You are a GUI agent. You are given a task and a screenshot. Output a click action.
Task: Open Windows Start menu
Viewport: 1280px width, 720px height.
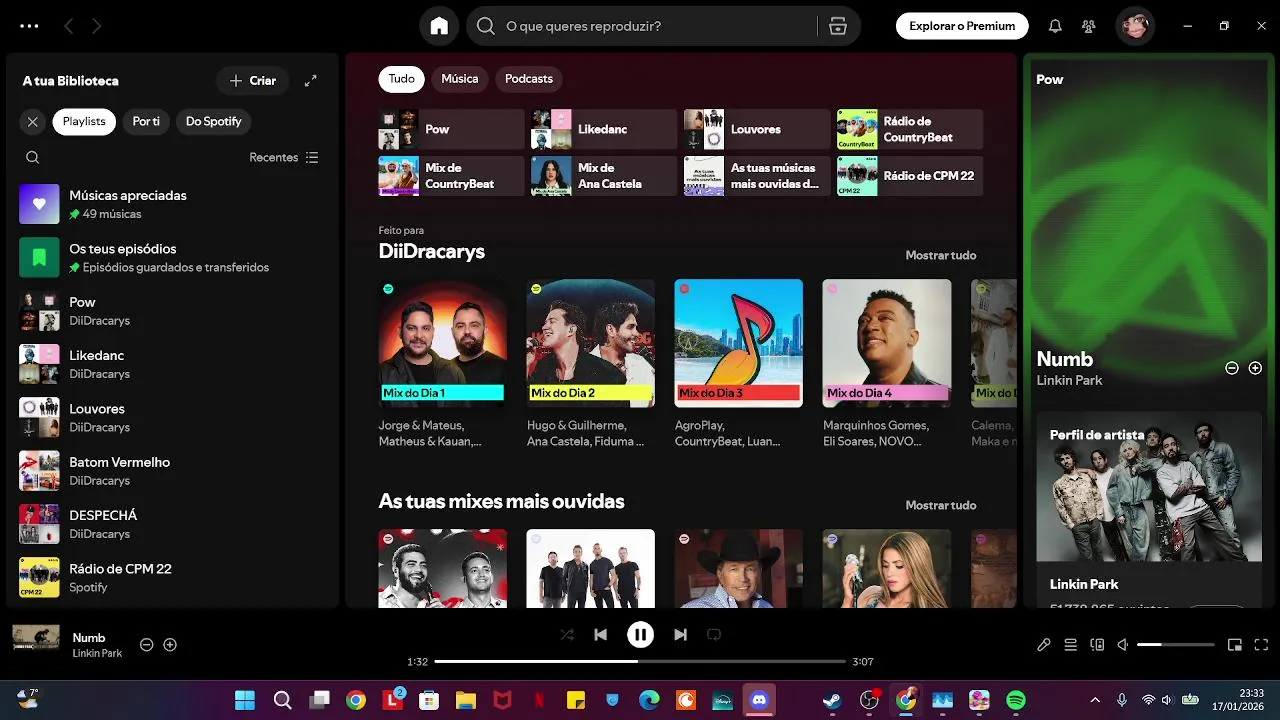[x=245, y=700]
